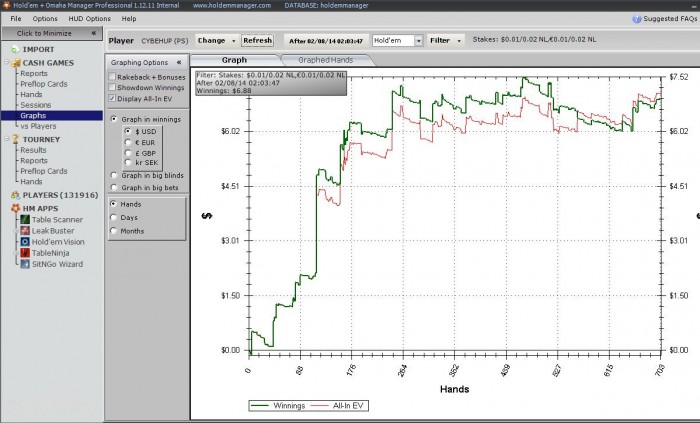Select Days x-axis radio button
This screenshot has height=423, width=700.
[113, 217]
